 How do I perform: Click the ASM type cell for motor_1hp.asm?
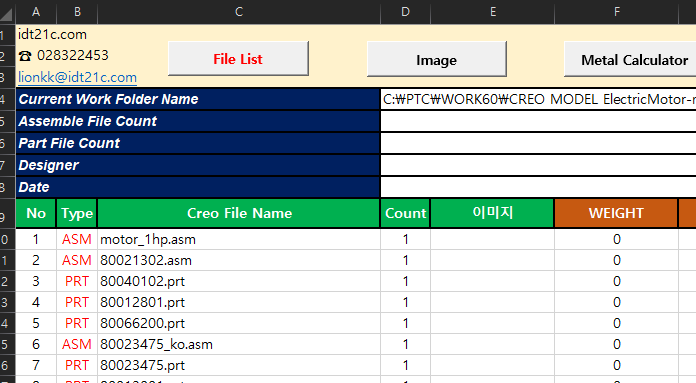pyautogui.click(x=77, y=239)
